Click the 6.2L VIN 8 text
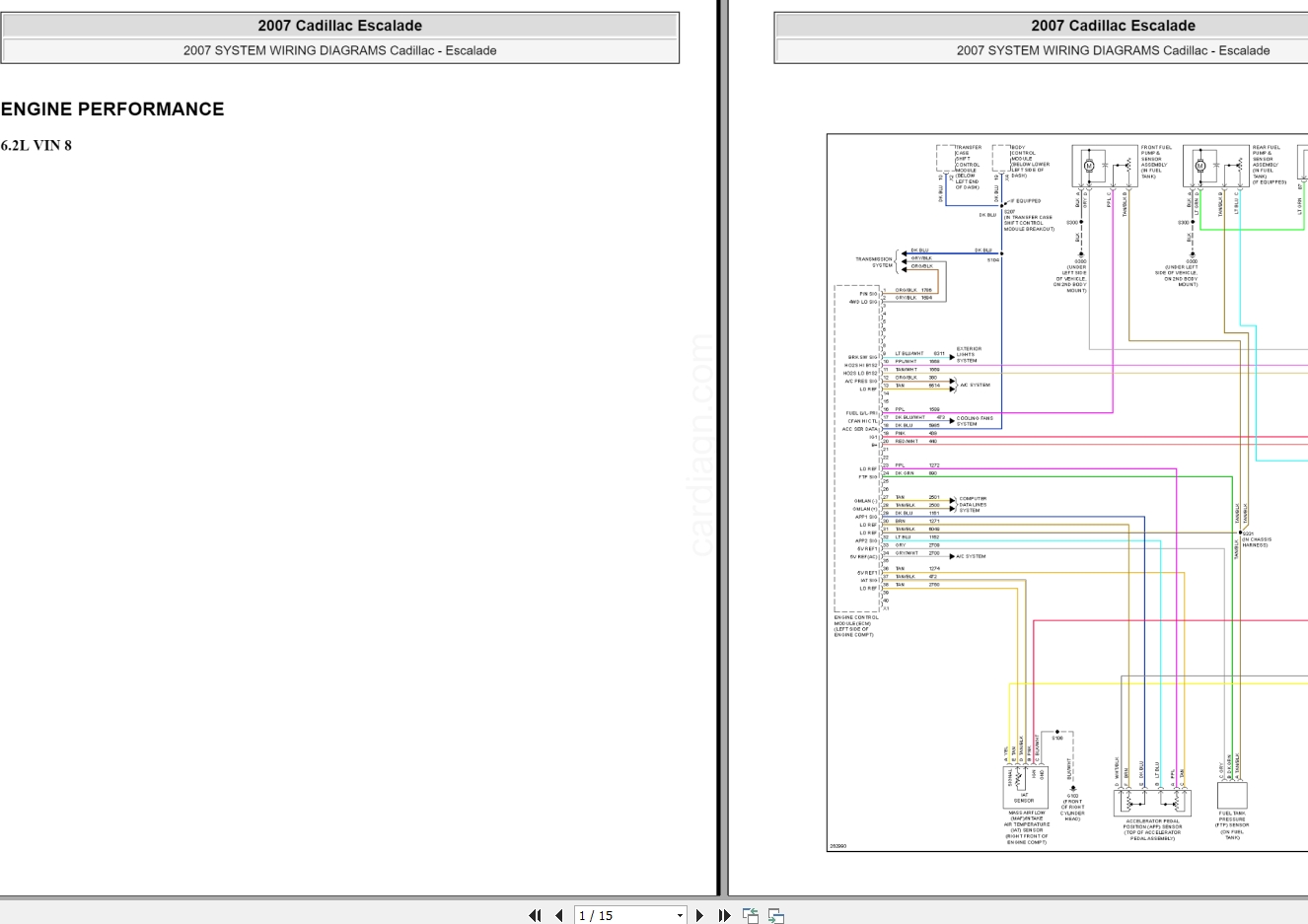Viewport: 1308px width, 924px height. [x=36, y=145]
